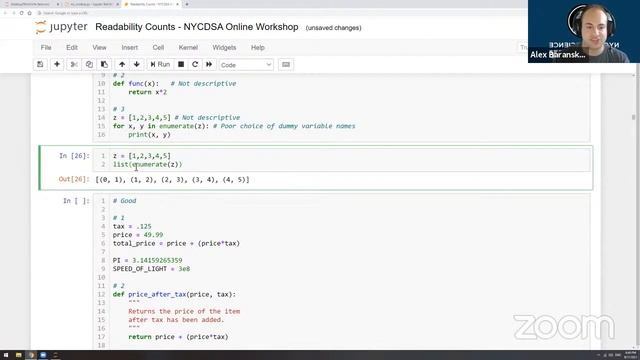Save the notebook with the floppy disk icon
The height and width of the screenshot is (360, 640).
click(x=40, y=64)
